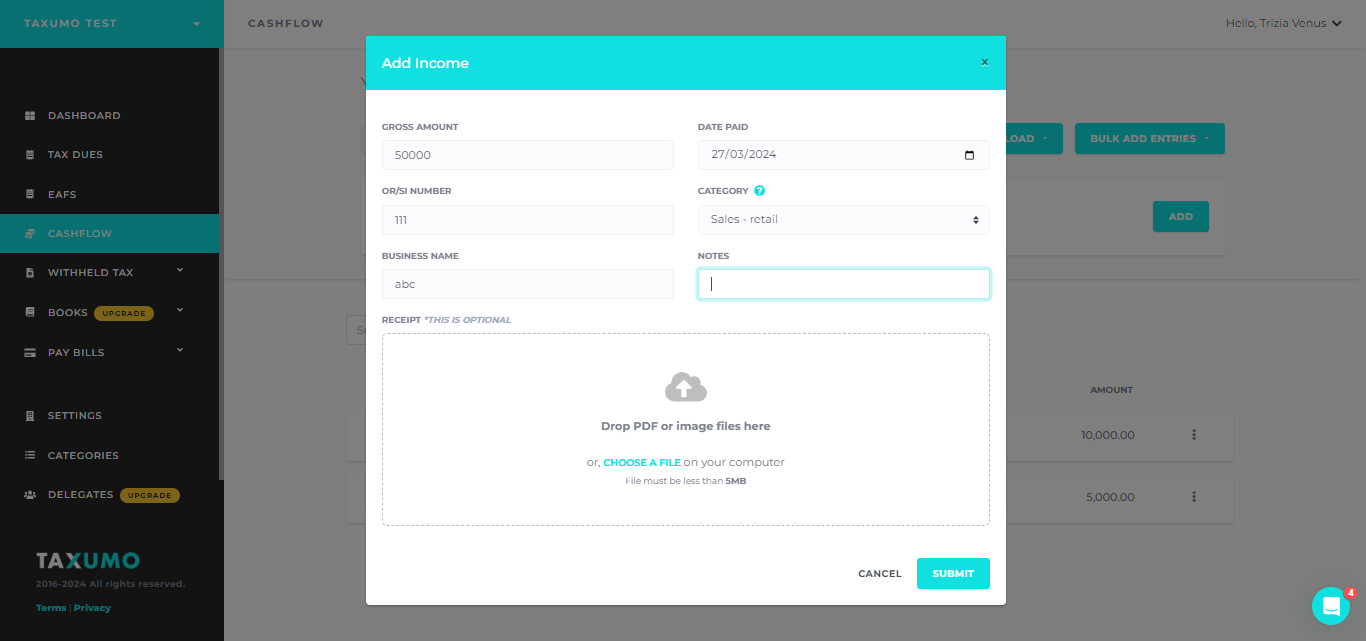Click the Date Paid field

point(844,155)
